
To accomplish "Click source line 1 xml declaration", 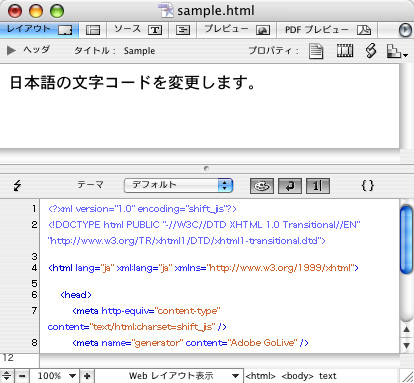I will (x=142, y=209).
